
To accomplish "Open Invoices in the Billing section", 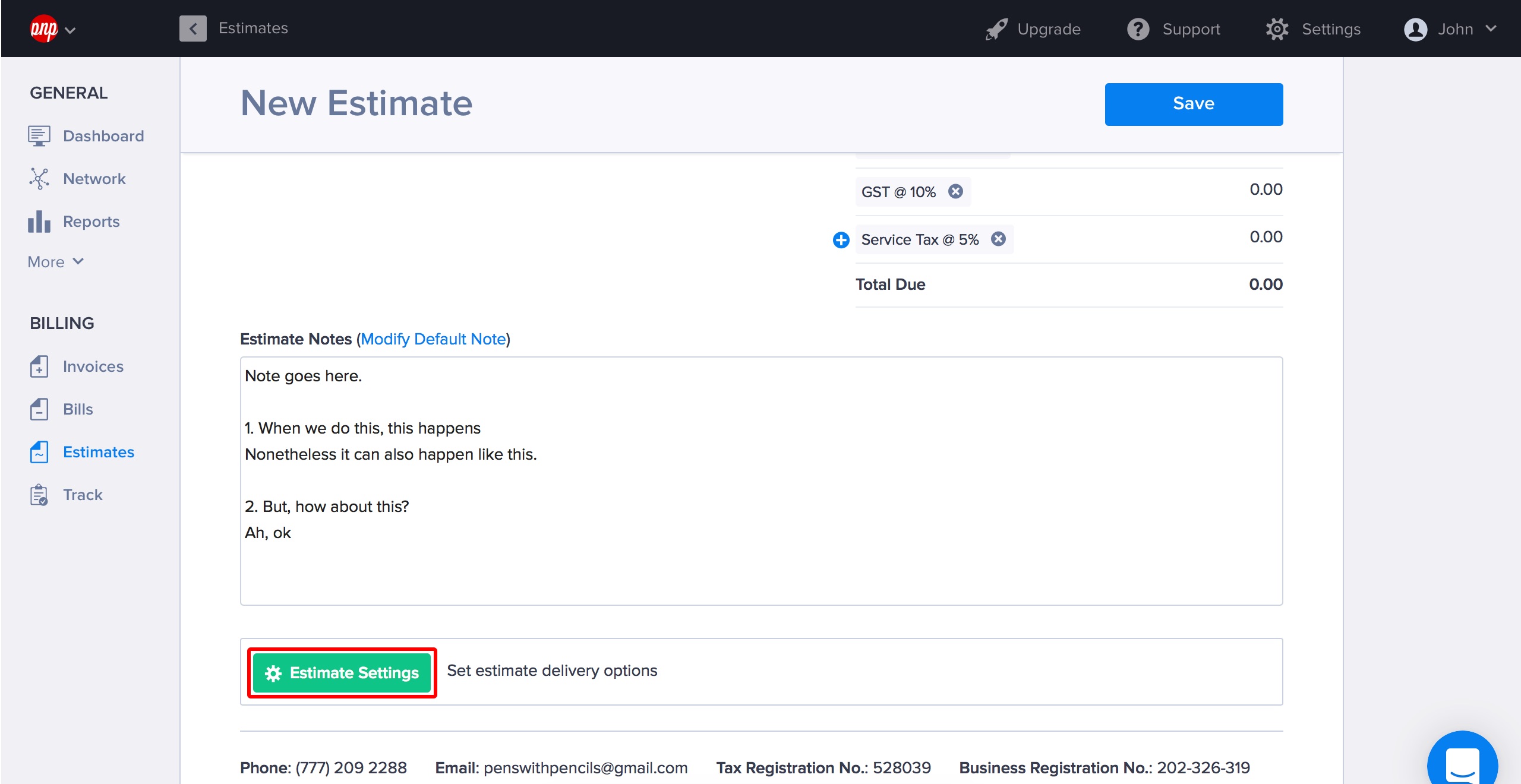I will coord(93,366).
